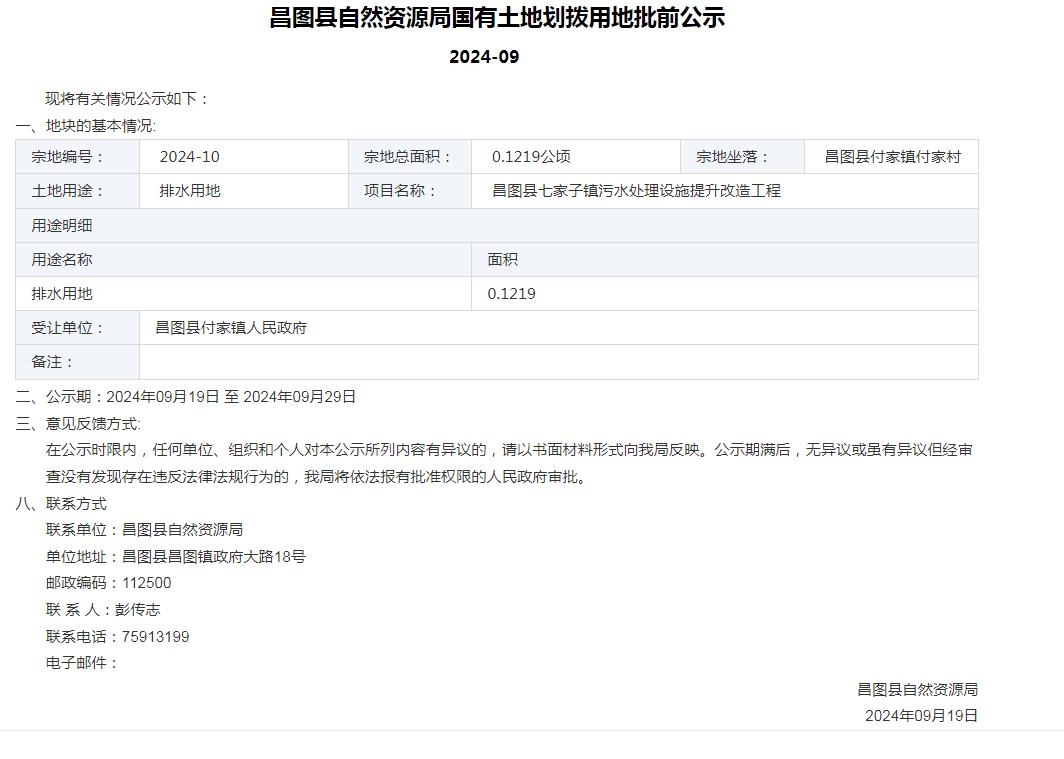
Task: Click the label 宗地坐落
Action: coord(732,157)
